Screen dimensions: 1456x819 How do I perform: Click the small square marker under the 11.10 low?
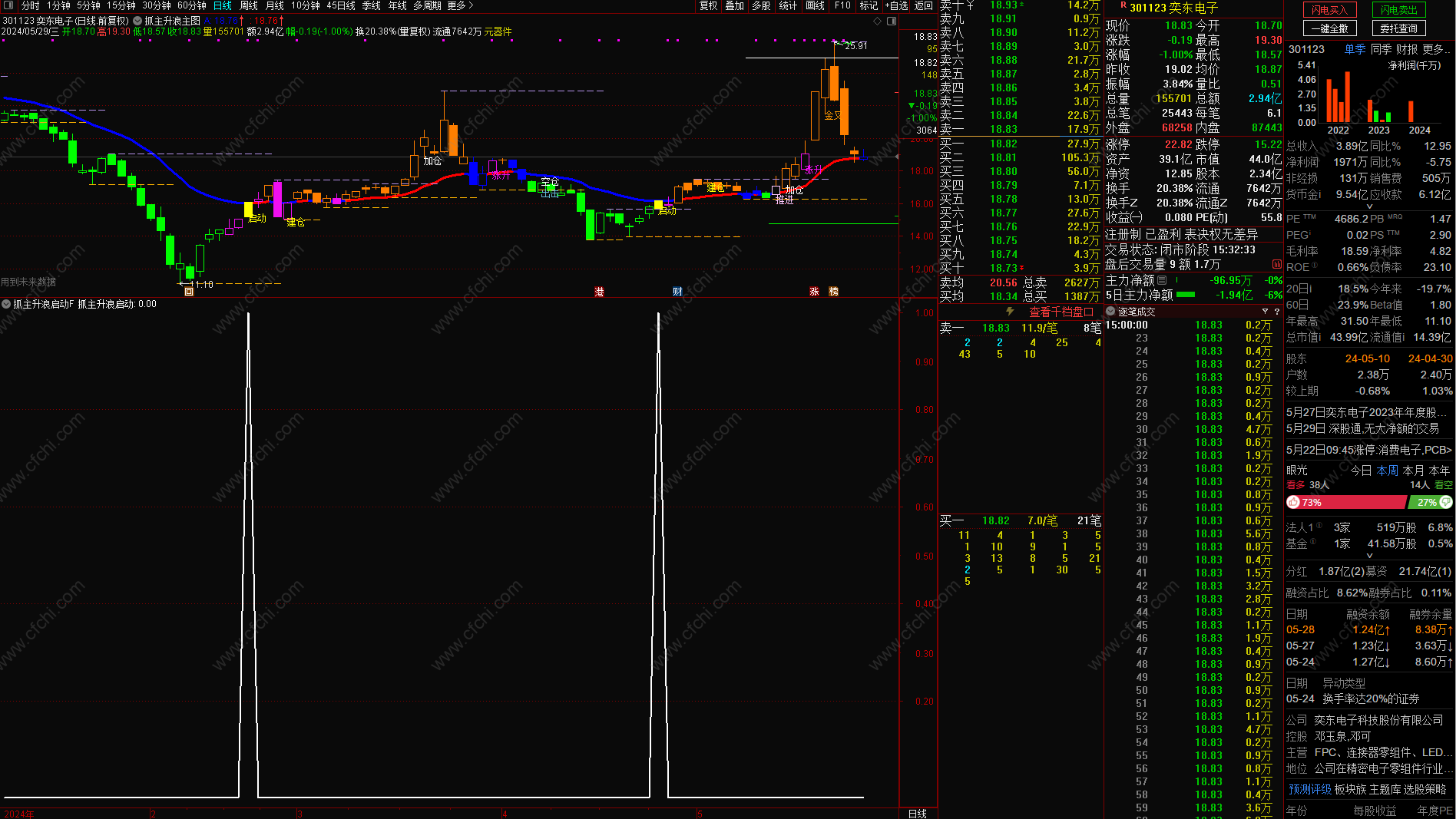[189, 292]
